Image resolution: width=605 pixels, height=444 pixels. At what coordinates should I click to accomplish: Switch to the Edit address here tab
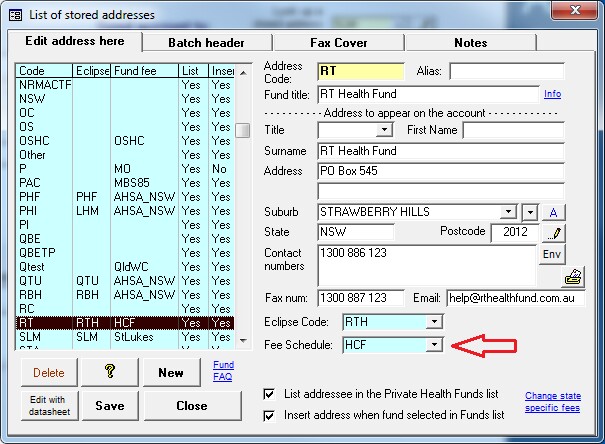click(x=75, y=41)
